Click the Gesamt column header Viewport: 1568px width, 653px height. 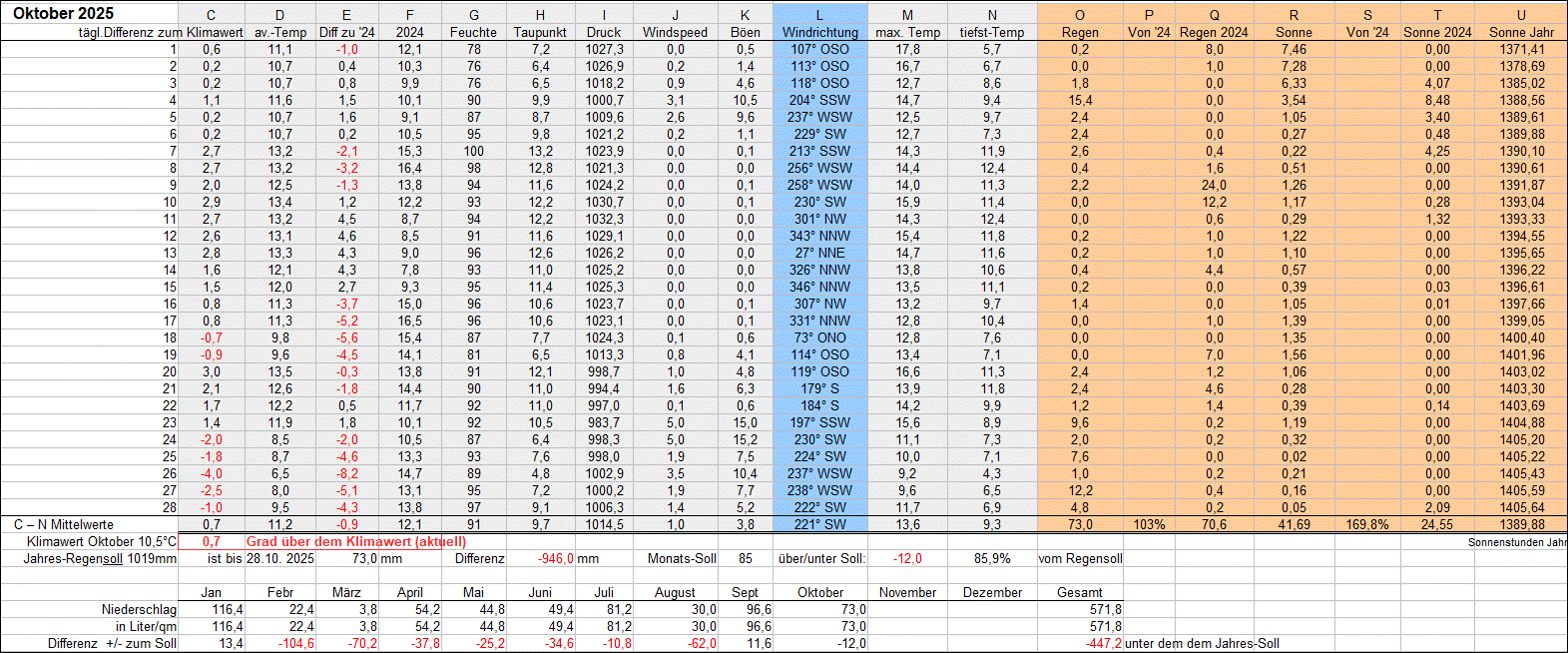point(1080,592)
